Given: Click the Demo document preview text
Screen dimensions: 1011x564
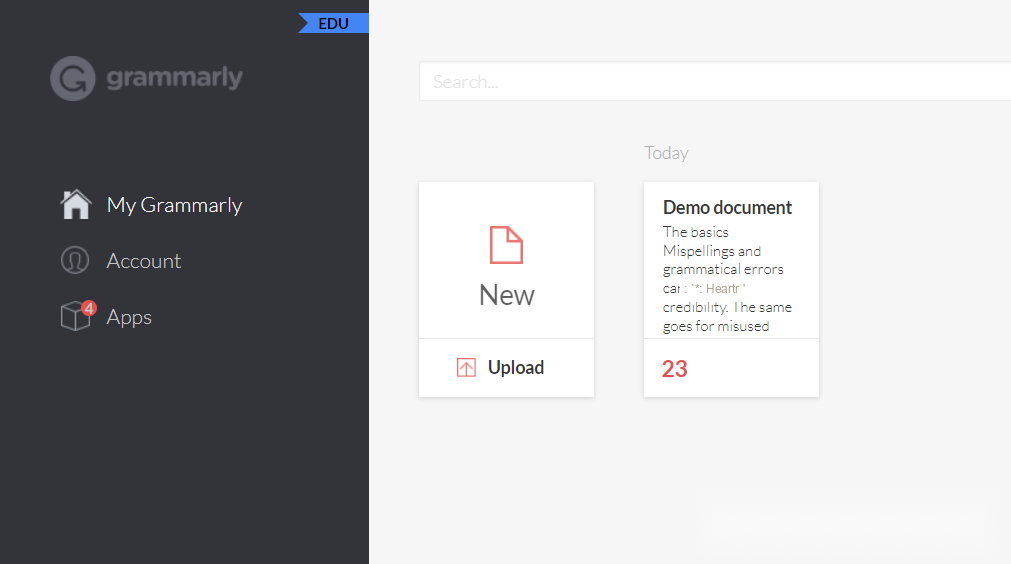Looking at the screenshot, I should (727, 279).
